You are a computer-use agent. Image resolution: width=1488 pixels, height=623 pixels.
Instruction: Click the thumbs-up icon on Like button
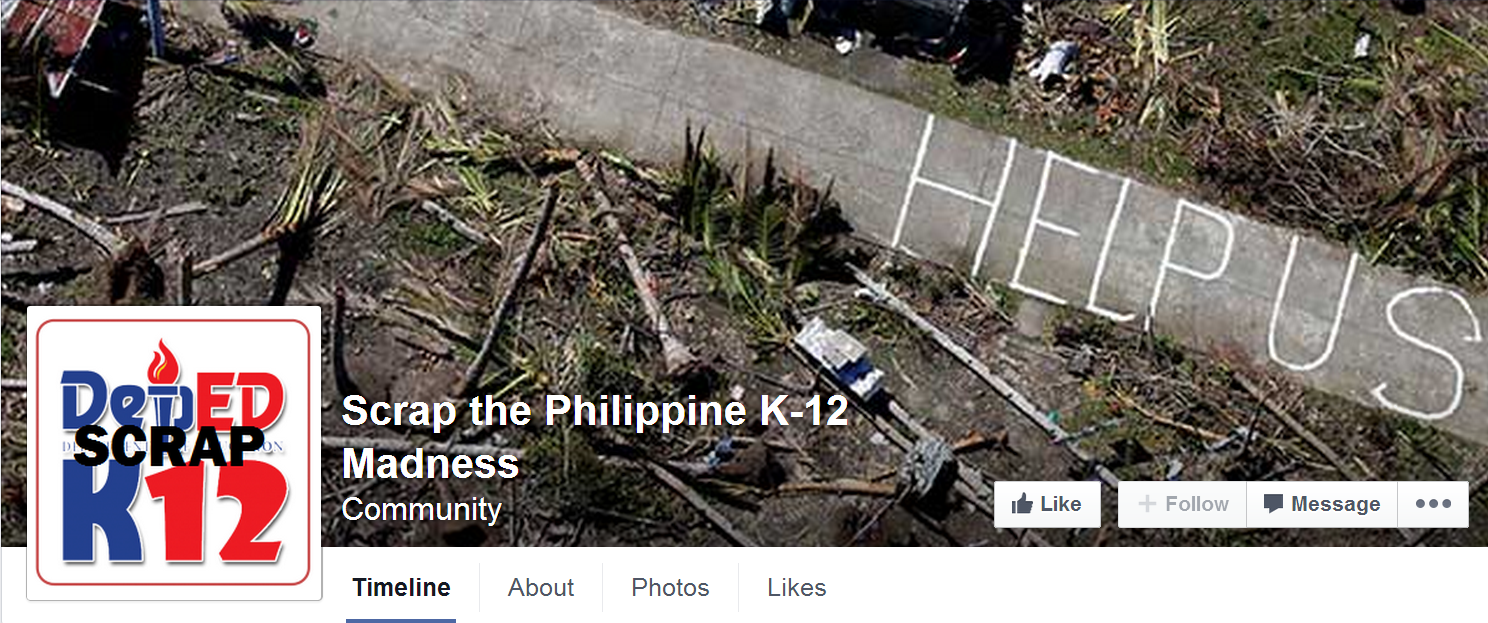tap(1021, 504)
